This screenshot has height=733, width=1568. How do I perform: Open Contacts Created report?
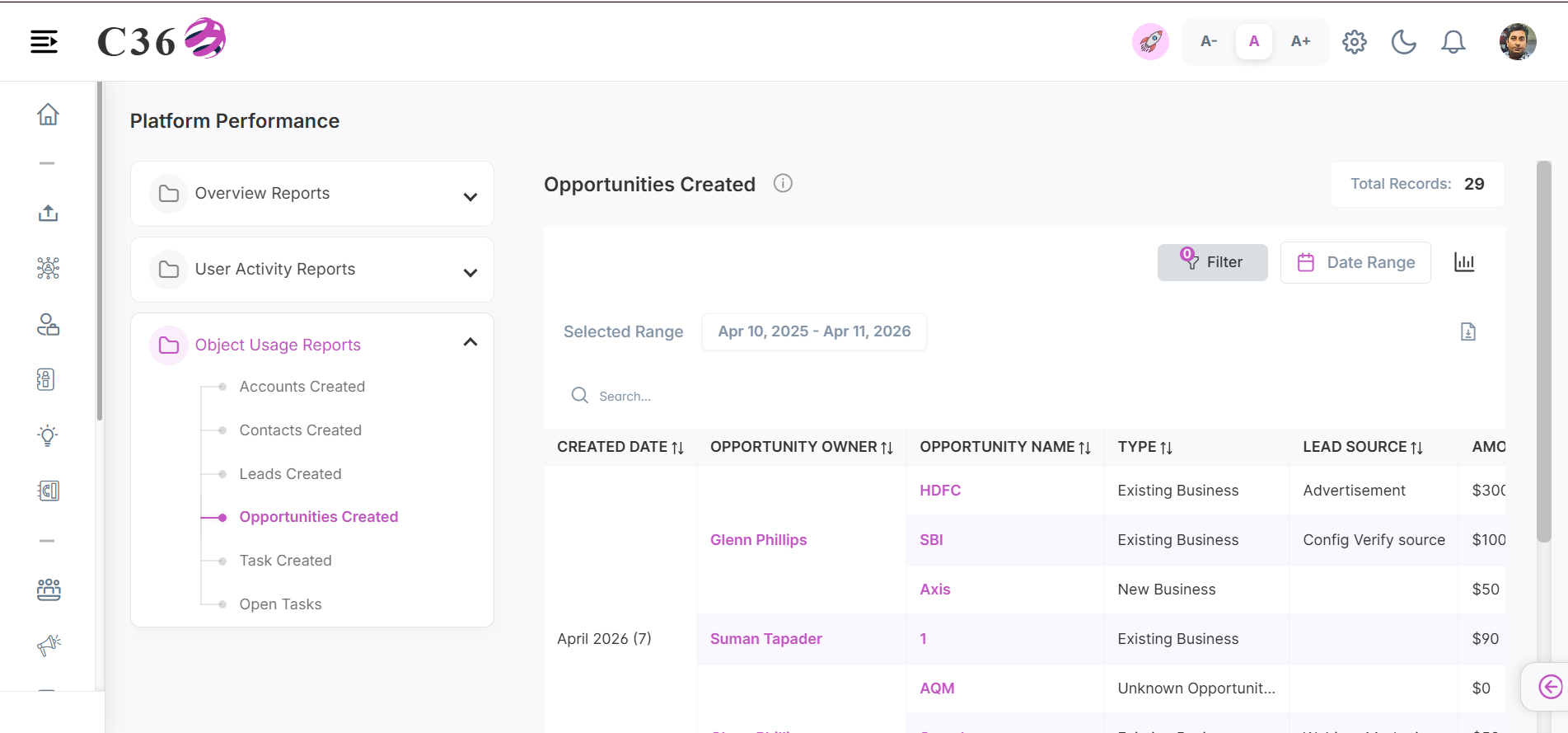[x=300, y=430]
